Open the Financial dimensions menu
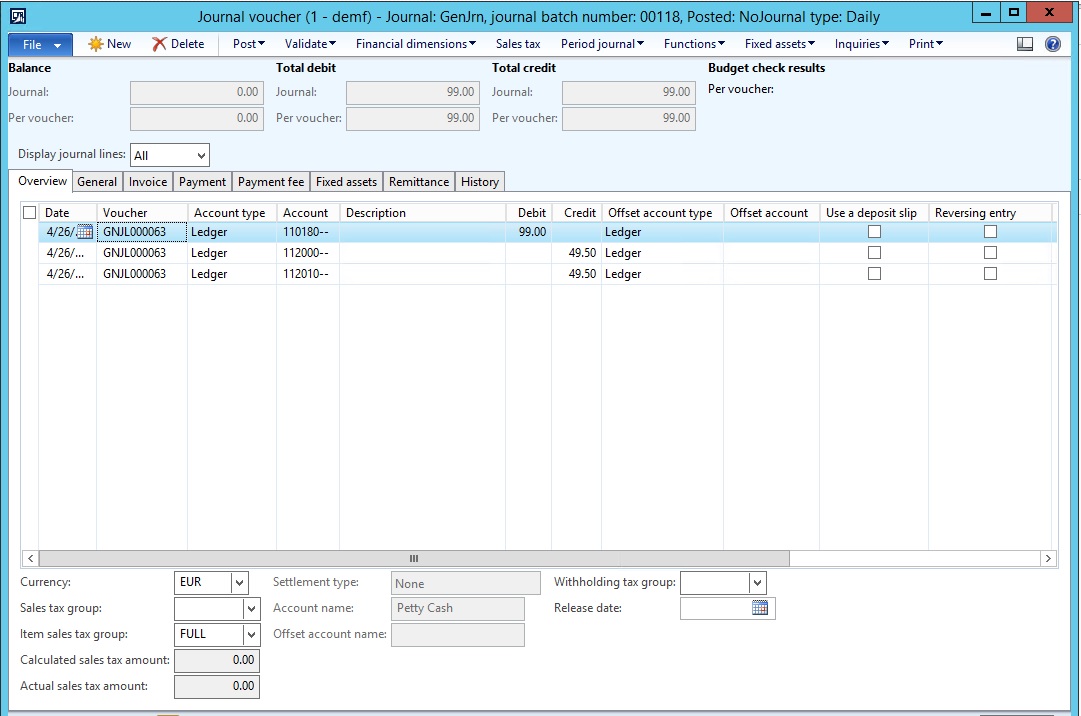This screenshot has height=716, width=1081. click(415, 44)
